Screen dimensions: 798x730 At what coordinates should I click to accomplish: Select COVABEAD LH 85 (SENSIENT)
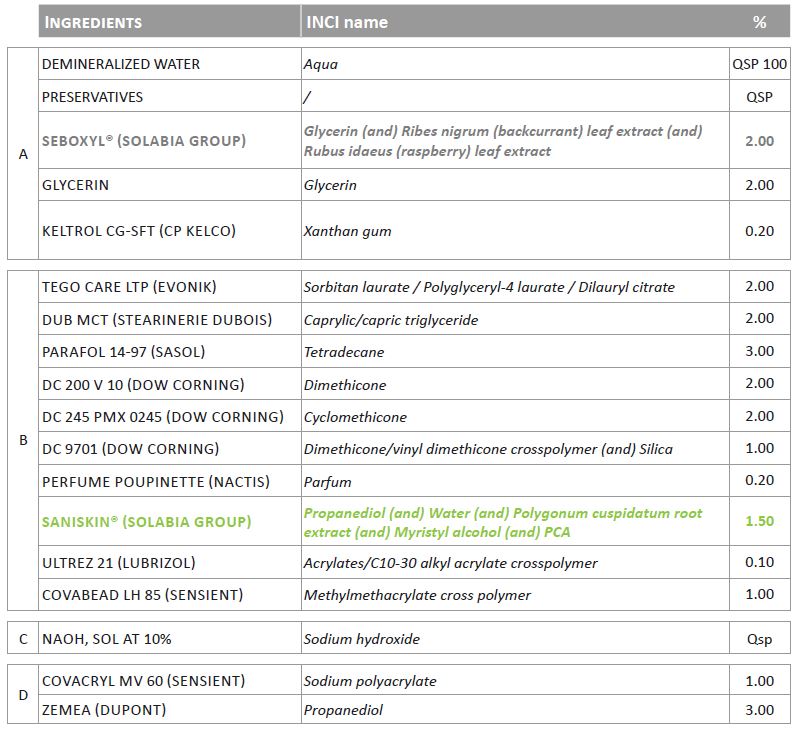(x=142, y=595)
